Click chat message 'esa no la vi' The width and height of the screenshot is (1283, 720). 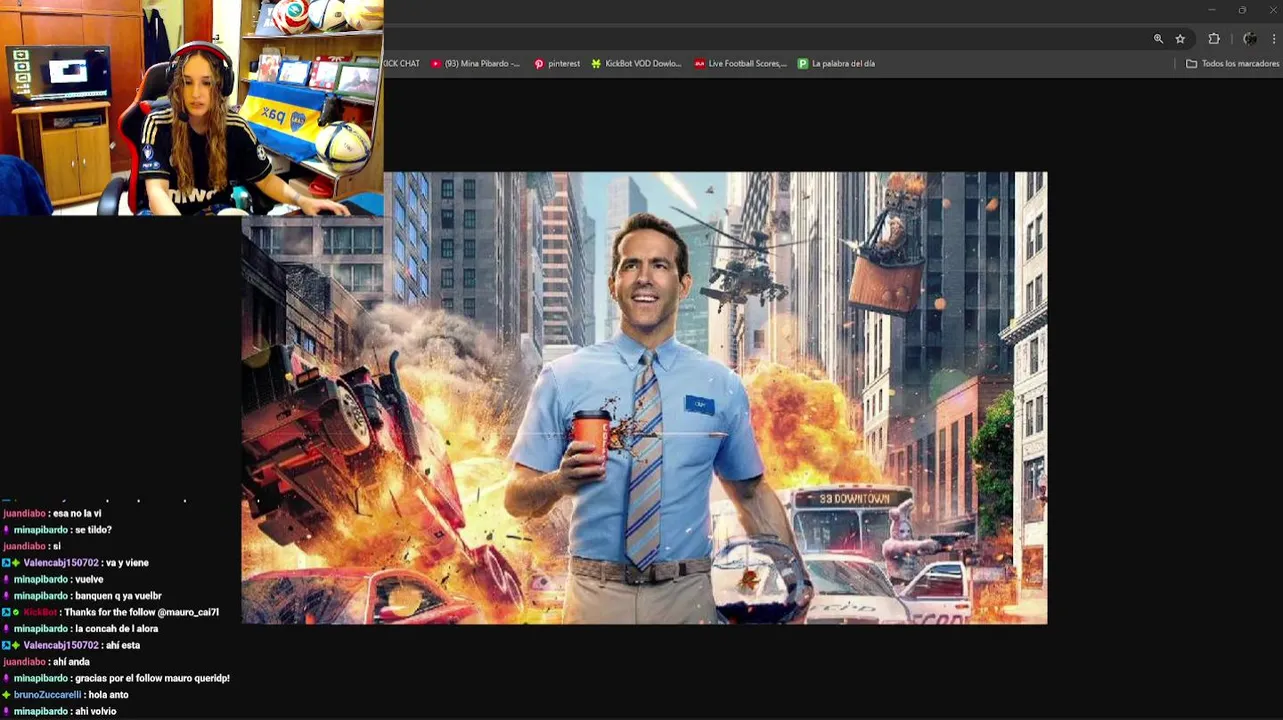[77, 513]
